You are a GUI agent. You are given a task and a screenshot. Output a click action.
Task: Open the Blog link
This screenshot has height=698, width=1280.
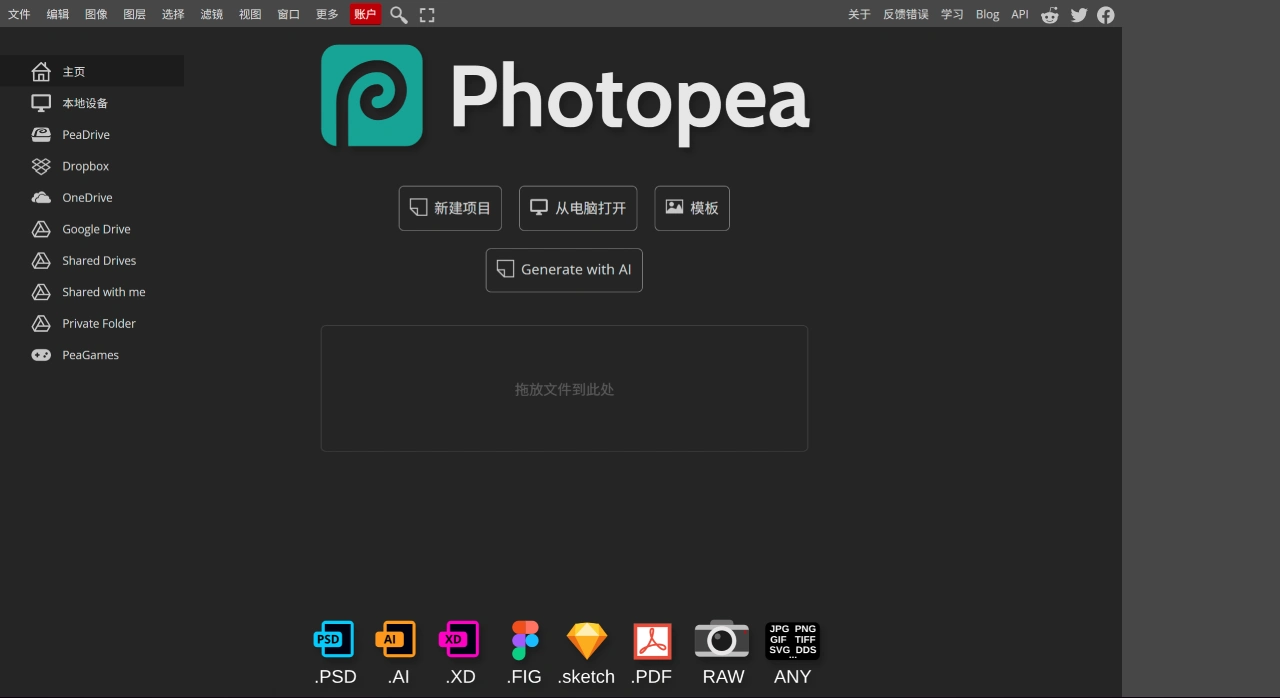click(987, 14)
